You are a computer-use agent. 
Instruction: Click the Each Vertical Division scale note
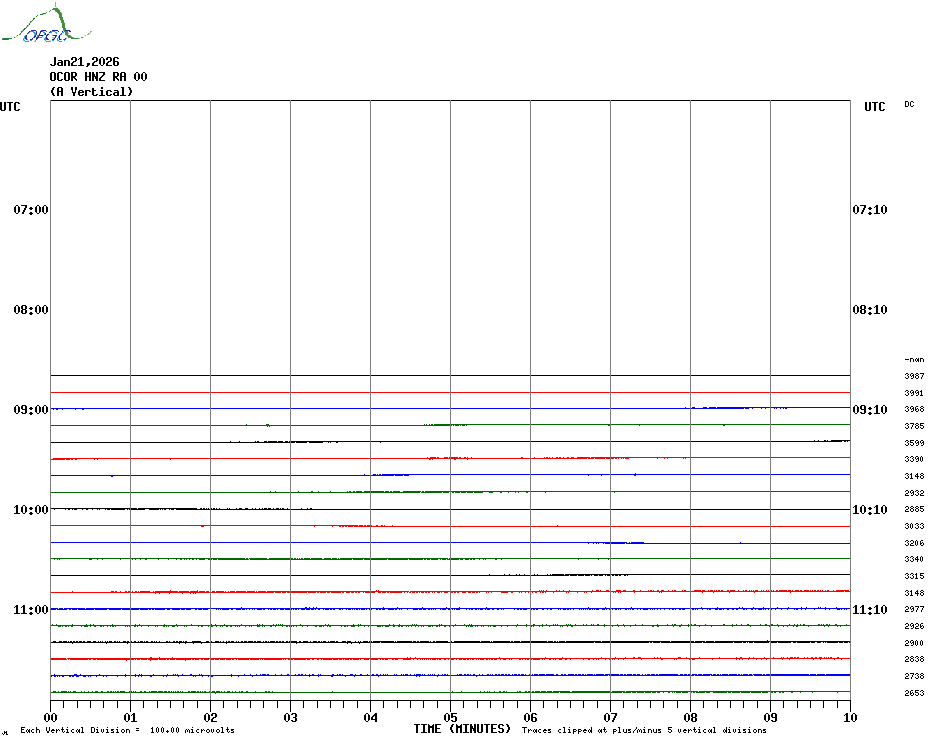pos(127,730)
